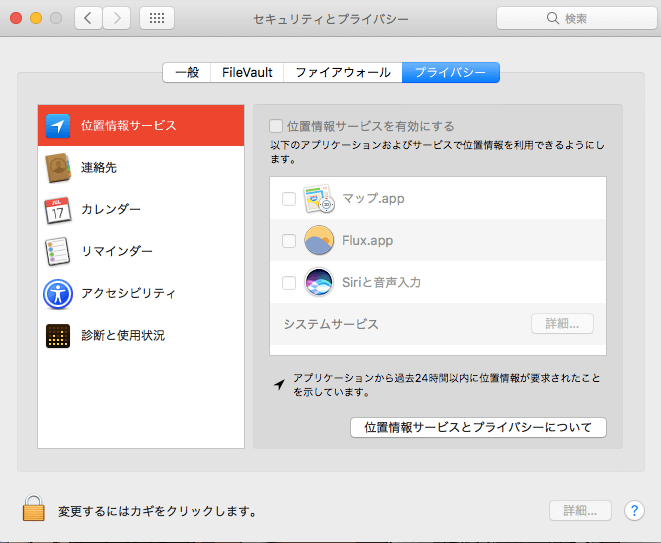Viewport: 661px width, 543px height.
Task: Close the window with the red button
Action: [x=16, y=18]
